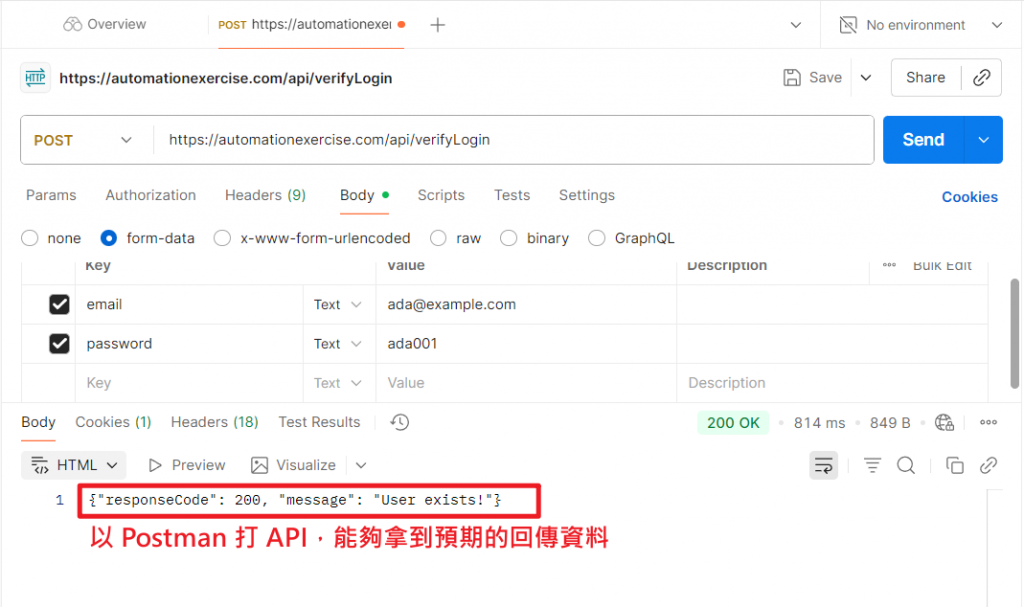1024x607 pixels.
Task: Click the HTTP request type icon
Action: [35, 78]
